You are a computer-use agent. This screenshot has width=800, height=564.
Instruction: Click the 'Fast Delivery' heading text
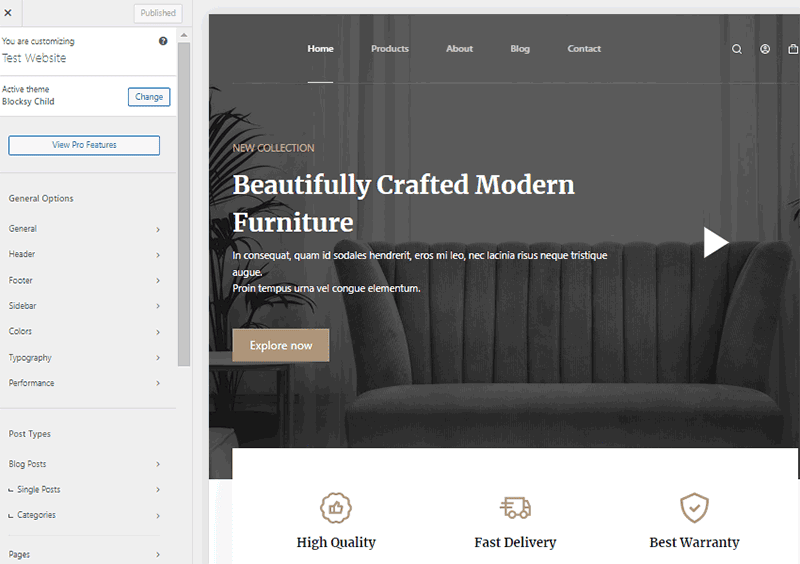pos(515,542)
